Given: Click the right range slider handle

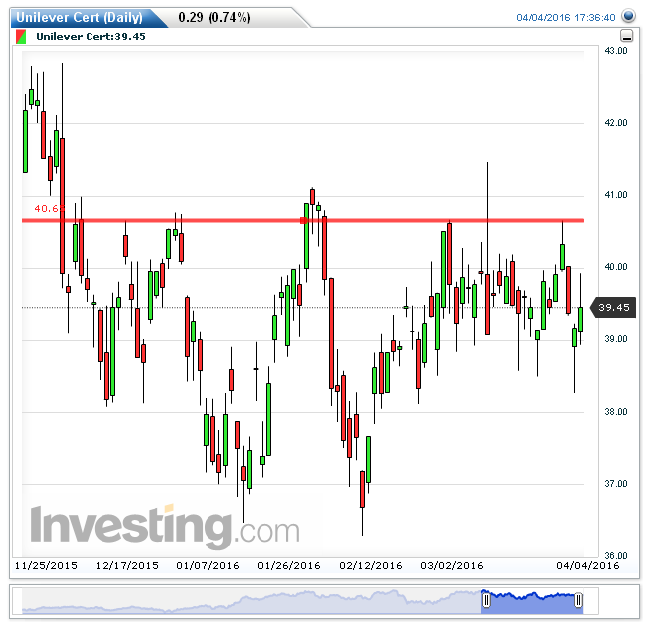Looking at the screenshot, I should (x=578, y=600).
